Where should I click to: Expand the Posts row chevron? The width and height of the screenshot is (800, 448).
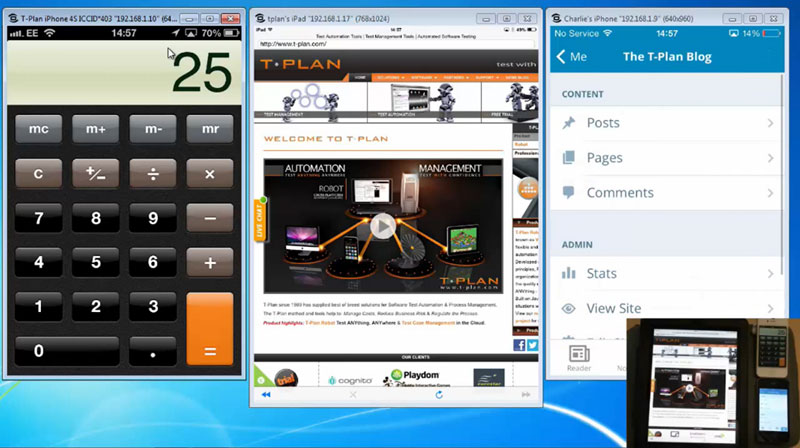coord(770,123)
